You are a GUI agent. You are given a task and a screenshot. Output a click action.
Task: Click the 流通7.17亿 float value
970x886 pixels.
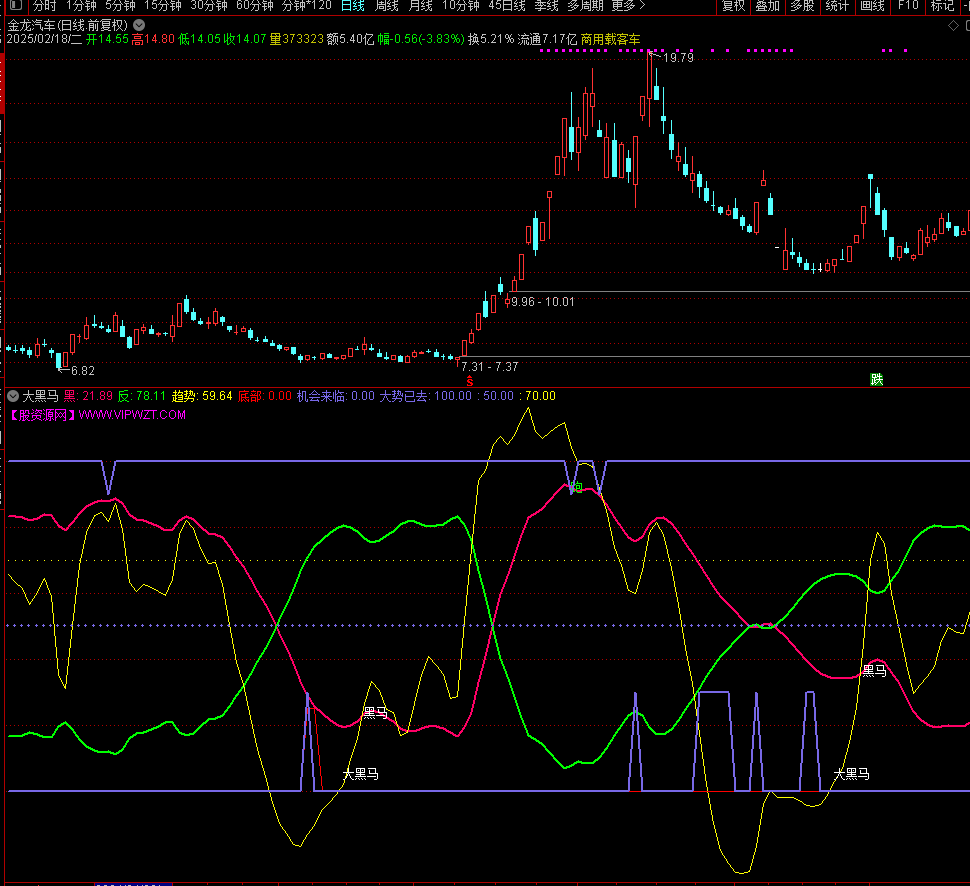(x=547, y=39)
